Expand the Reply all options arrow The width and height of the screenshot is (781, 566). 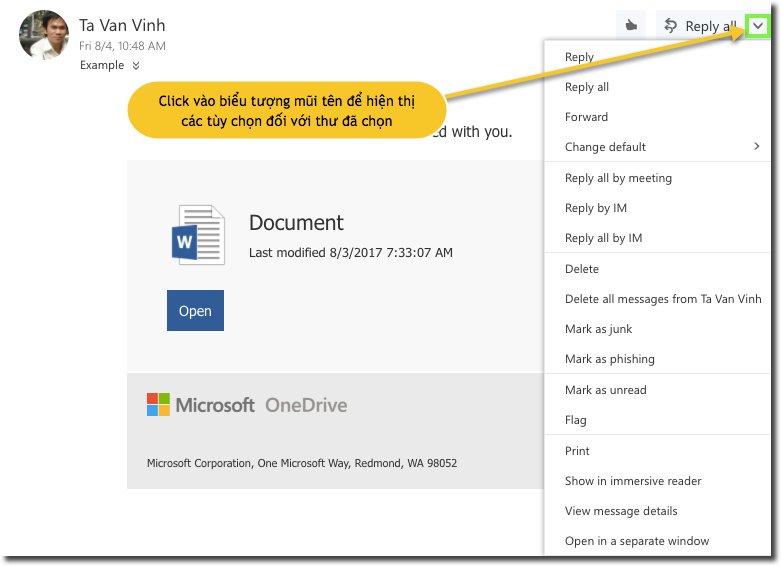click(757, 27)
